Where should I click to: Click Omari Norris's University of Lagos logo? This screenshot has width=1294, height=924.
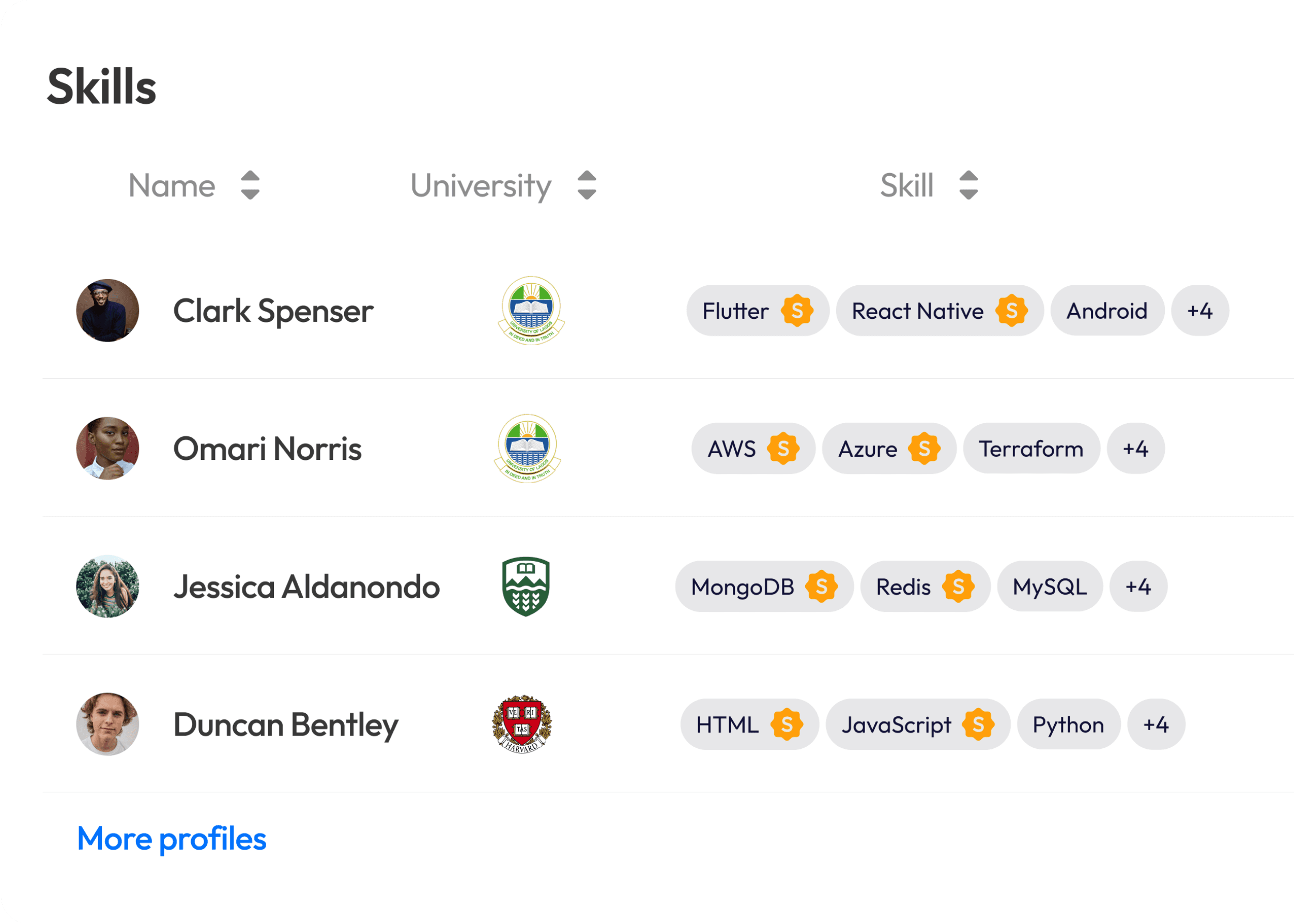(x=528, y=449)
